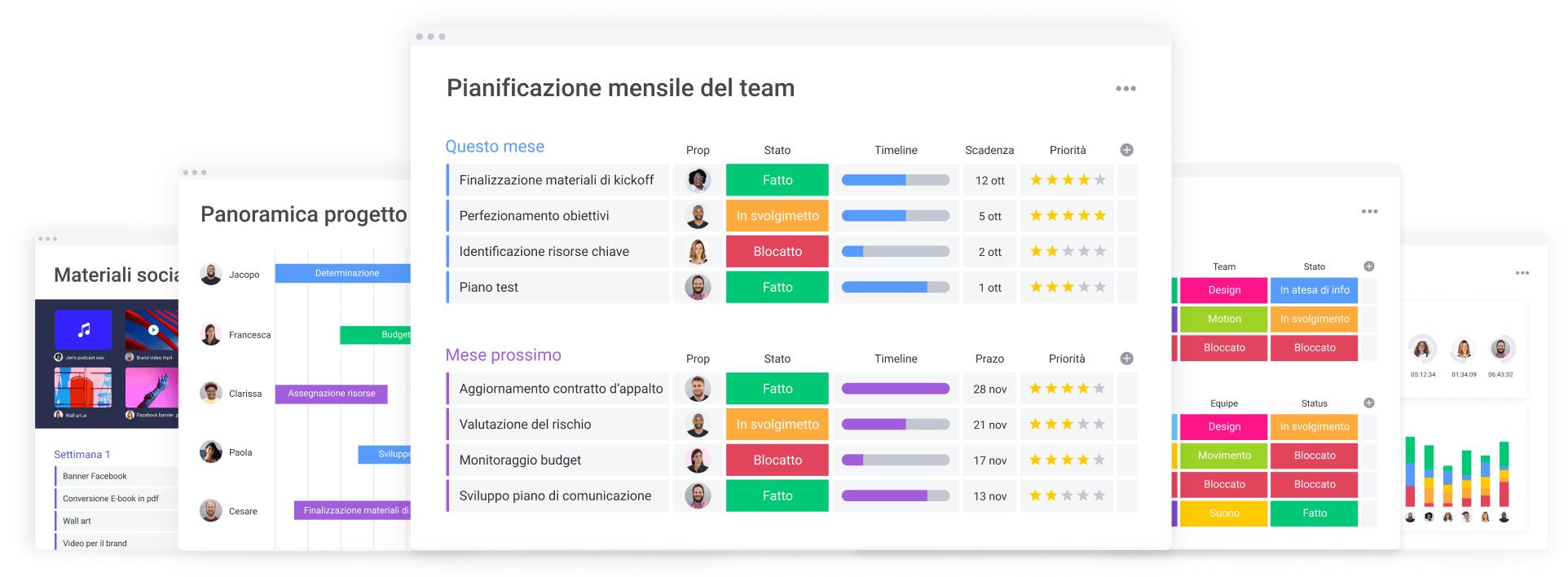
Task: Open the three-dot menu of Pianificazione mensile board
Action: (1125, 88)
